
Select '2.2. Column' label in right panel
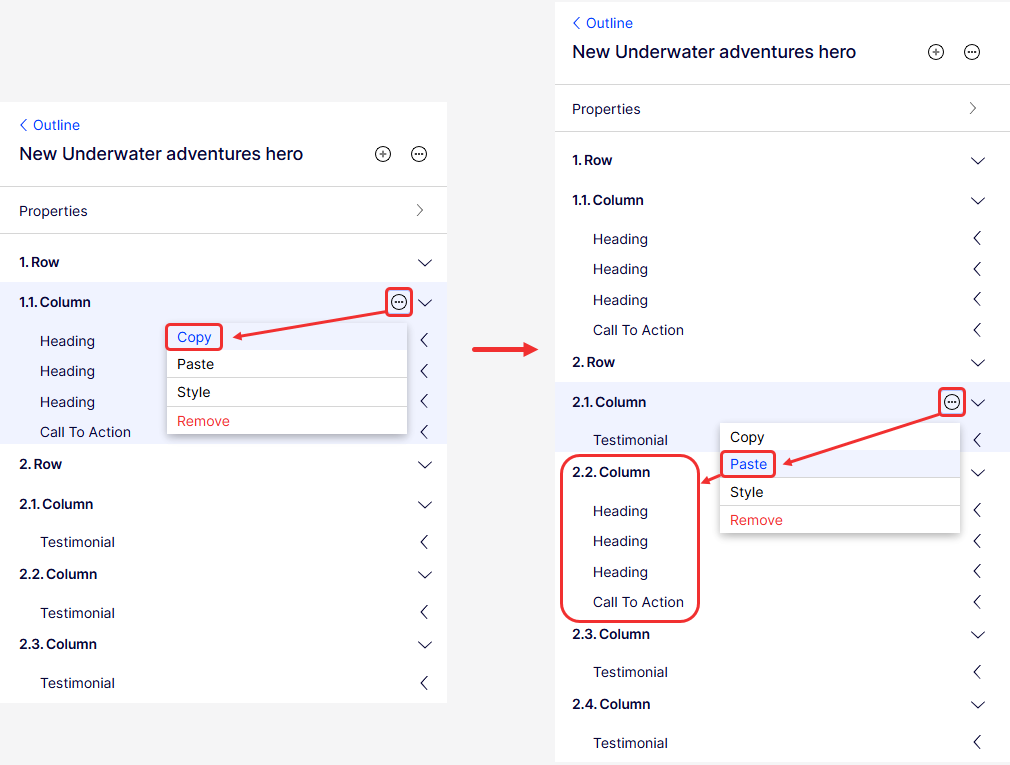611,473
